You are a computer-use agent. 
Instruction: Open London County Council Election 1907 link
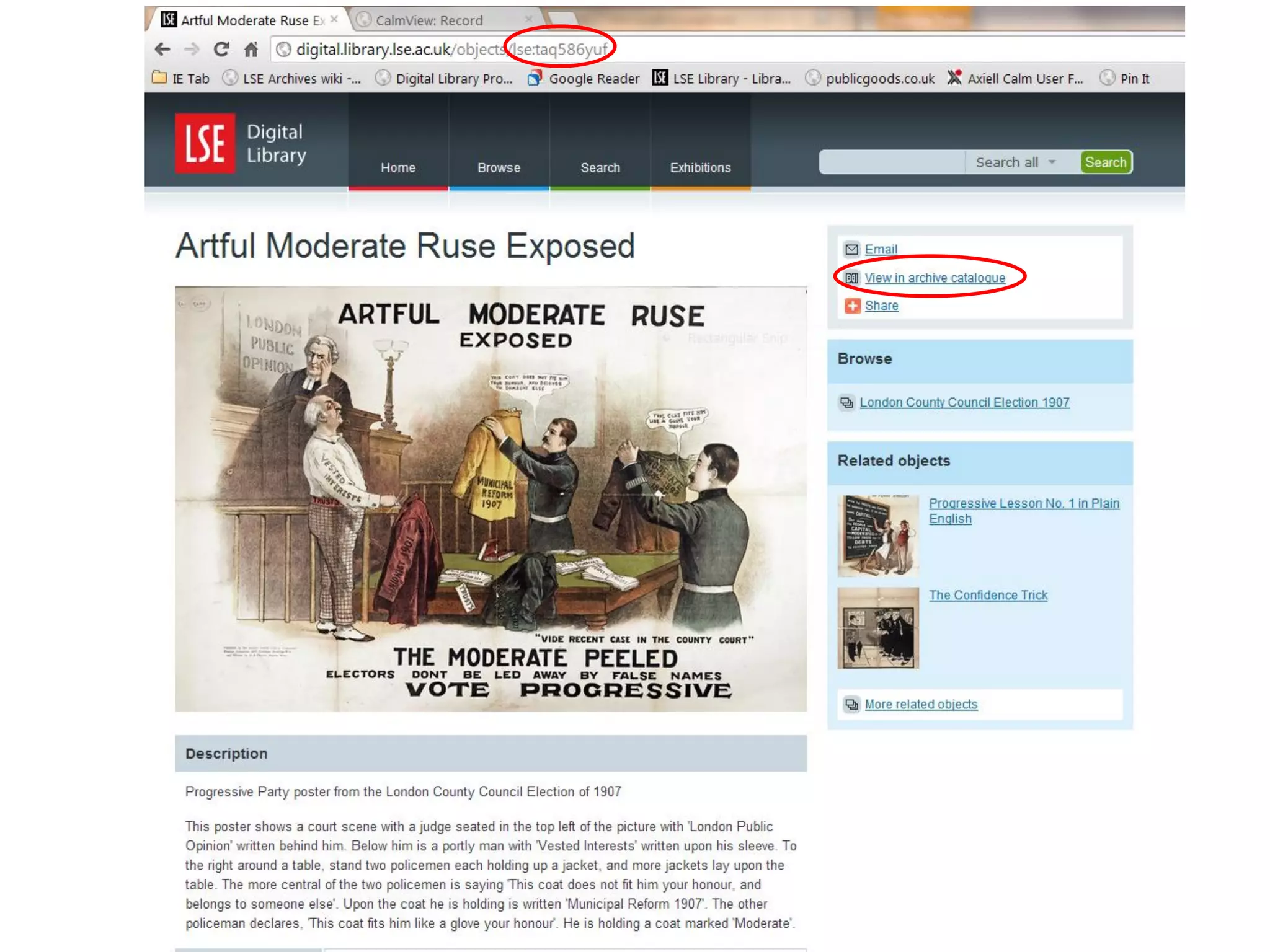pos(964,402)
